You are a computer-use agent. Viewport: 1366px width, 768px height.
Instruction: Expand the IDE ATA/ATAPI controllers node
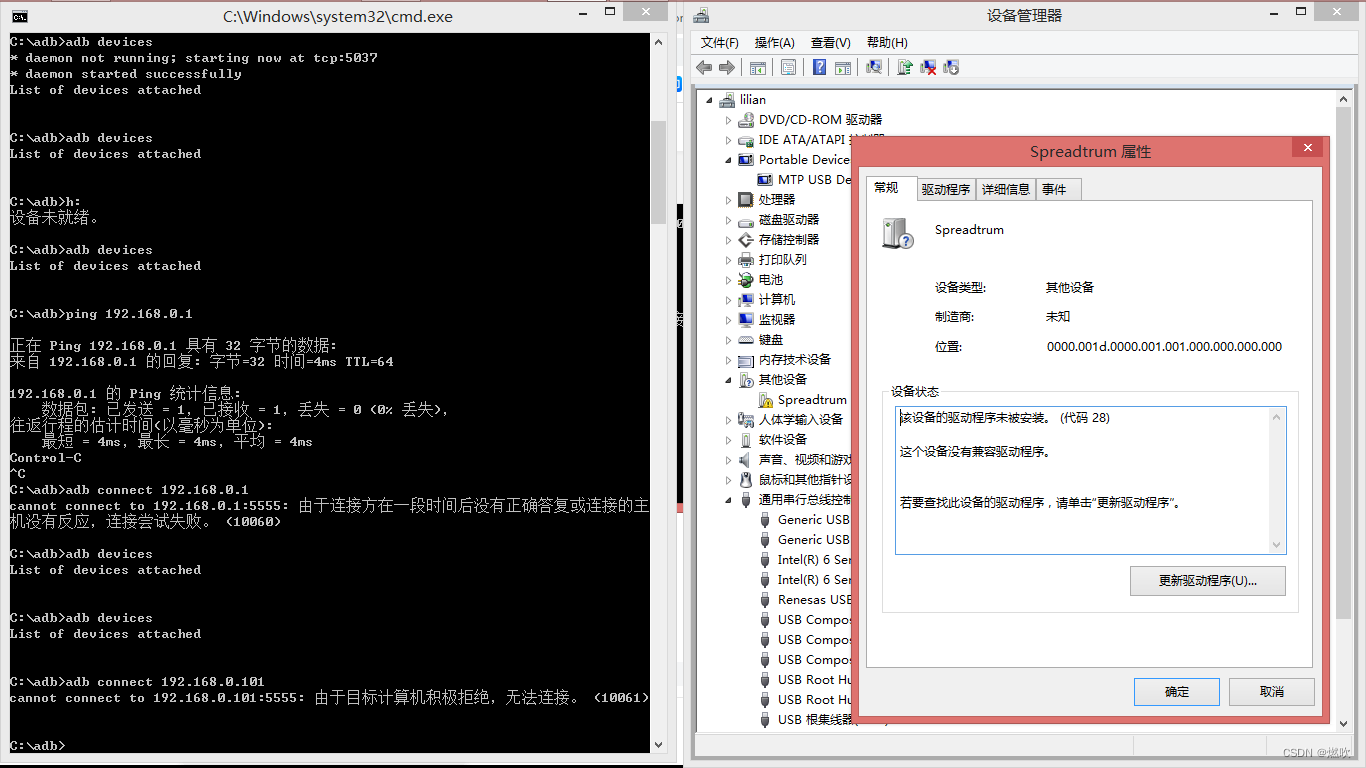729,140
